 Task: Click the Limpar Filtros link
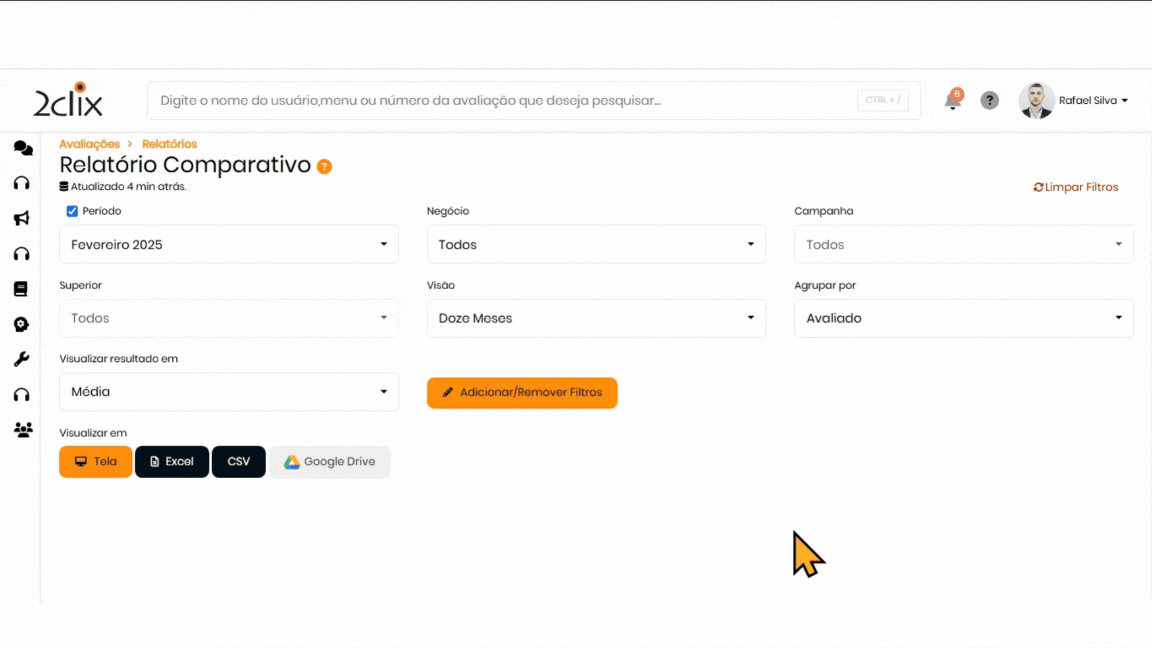coord(1076,187)
